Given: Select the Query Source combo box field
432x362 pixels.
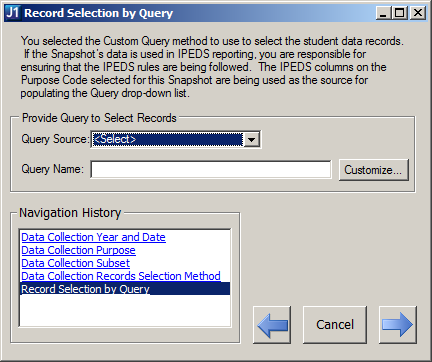Looking at the screenshot, I should point(176,139).
